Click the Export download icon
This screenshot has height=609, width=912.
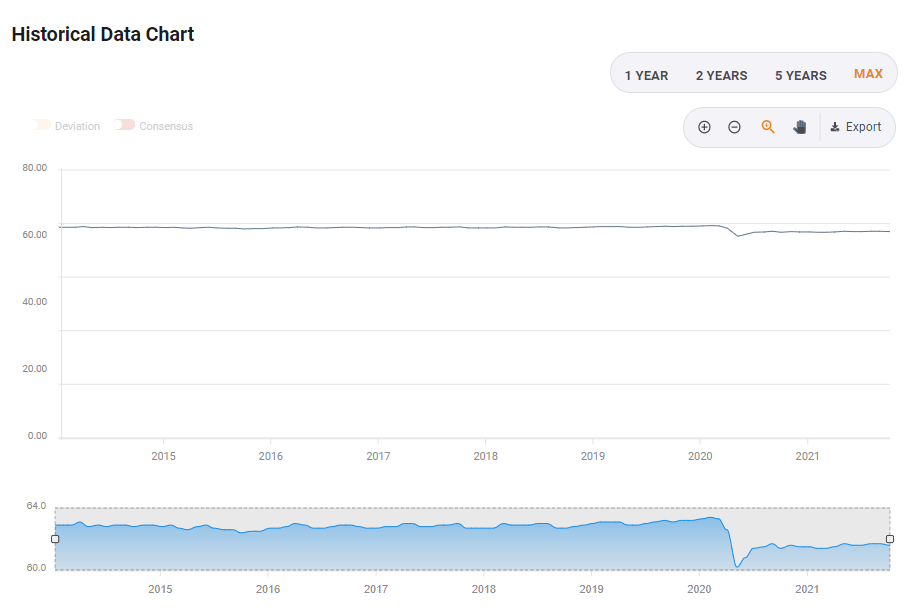coord(835,127)
